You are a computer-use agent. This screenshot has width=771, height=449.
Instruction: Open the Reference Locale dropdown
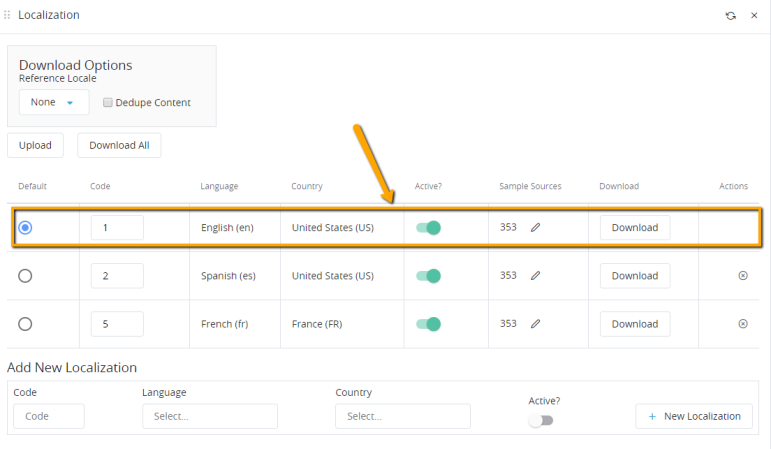click(54, 102)
